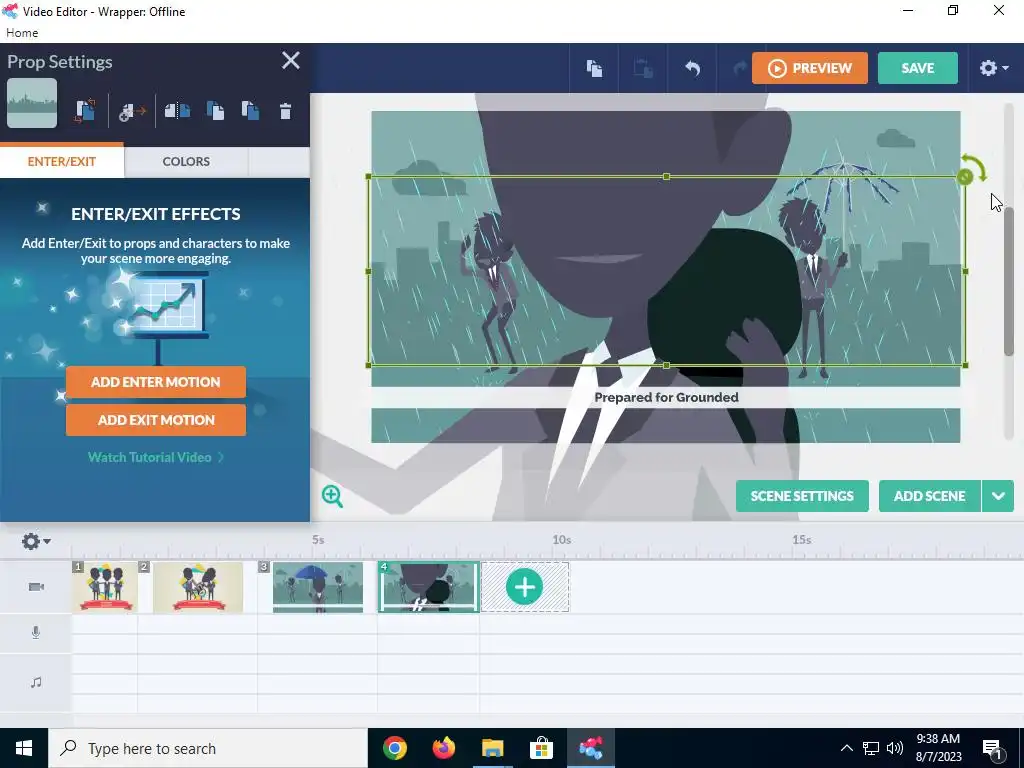
Task: Click the swap prop icon in Prop Settings
Action: 85,110
